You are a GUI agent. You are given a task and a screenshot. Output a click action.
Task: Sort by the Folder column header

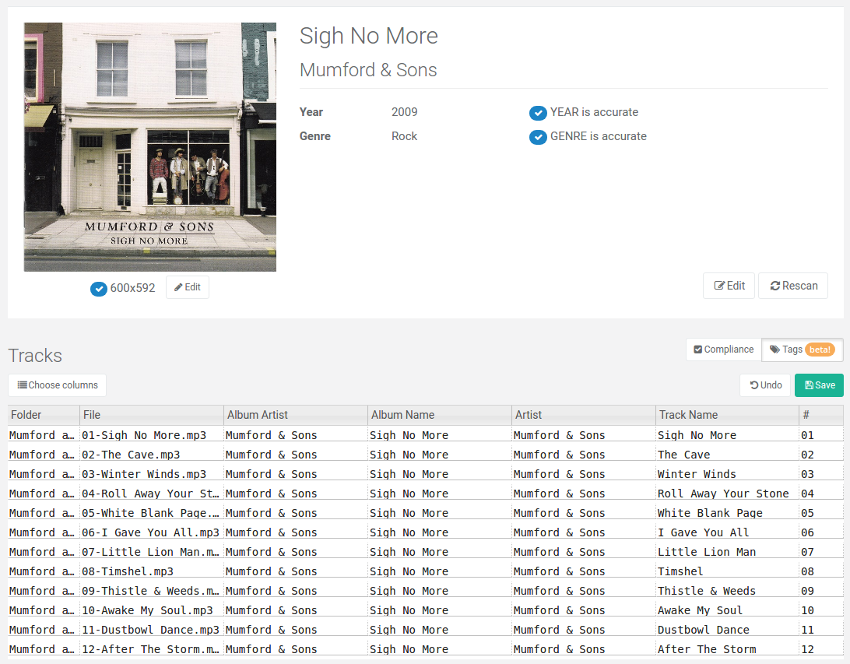click(44, 415)
